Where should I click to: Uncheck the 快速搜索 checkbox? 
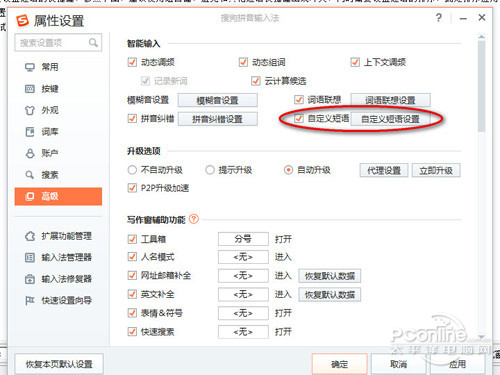[x=132, y=331]
